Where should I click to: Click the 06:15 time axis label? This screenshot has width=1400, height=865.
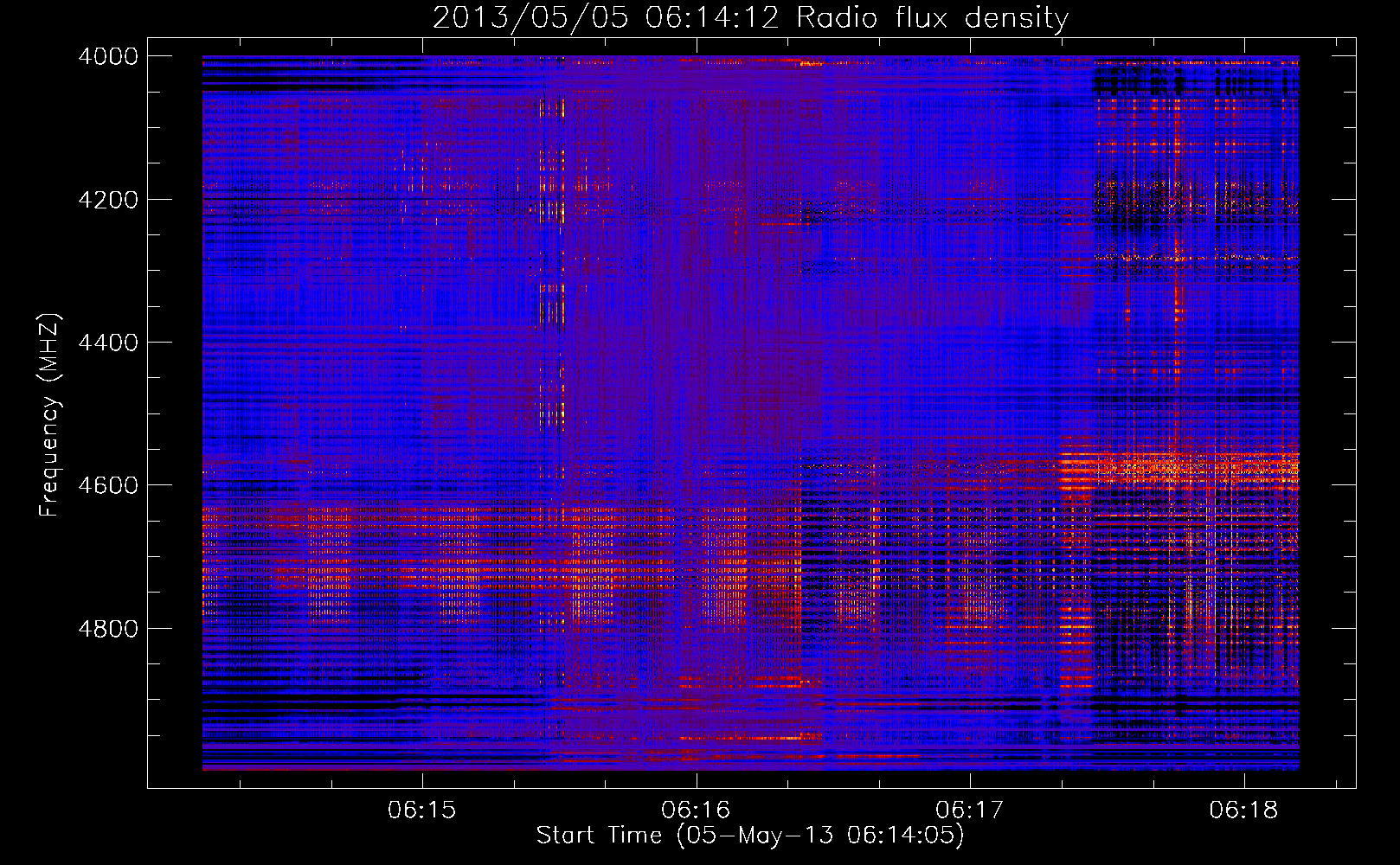click(421, 810)
